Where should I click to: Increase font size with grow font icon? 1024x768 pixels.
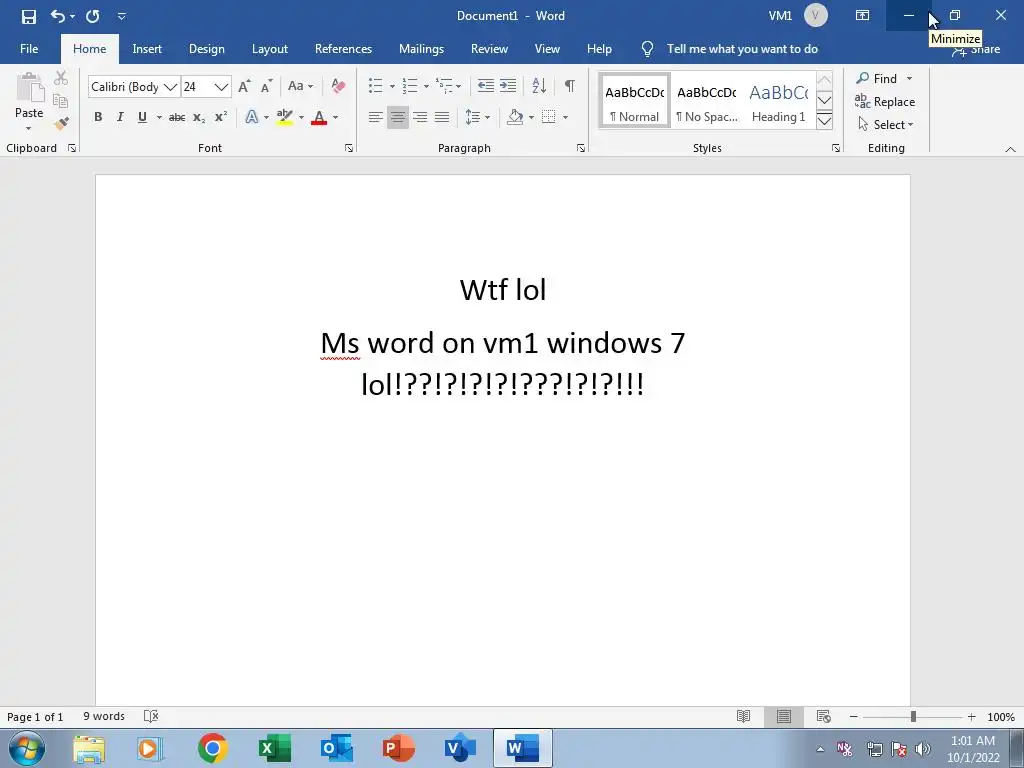[x=244, y=86]
